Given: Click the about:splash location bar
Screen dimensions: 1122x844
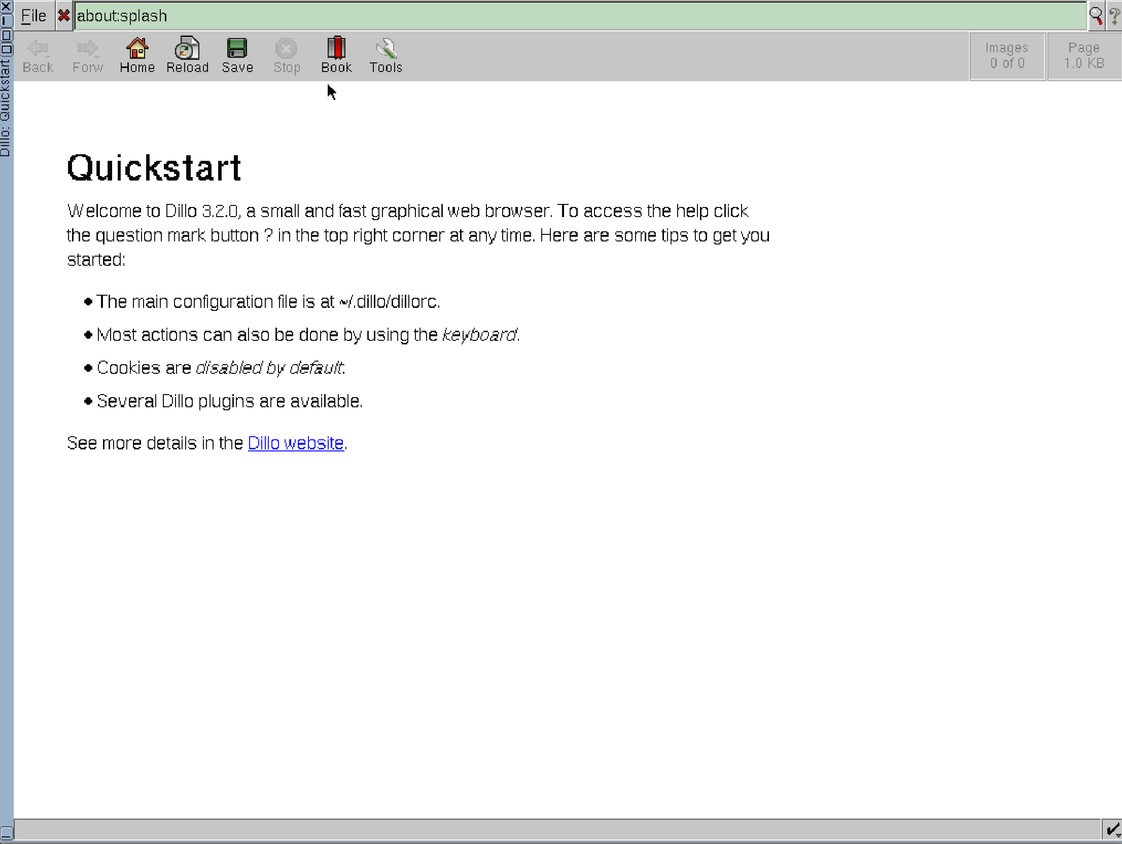Looking at the screenshot, I should pyautogui.click(x=580, y=16).
